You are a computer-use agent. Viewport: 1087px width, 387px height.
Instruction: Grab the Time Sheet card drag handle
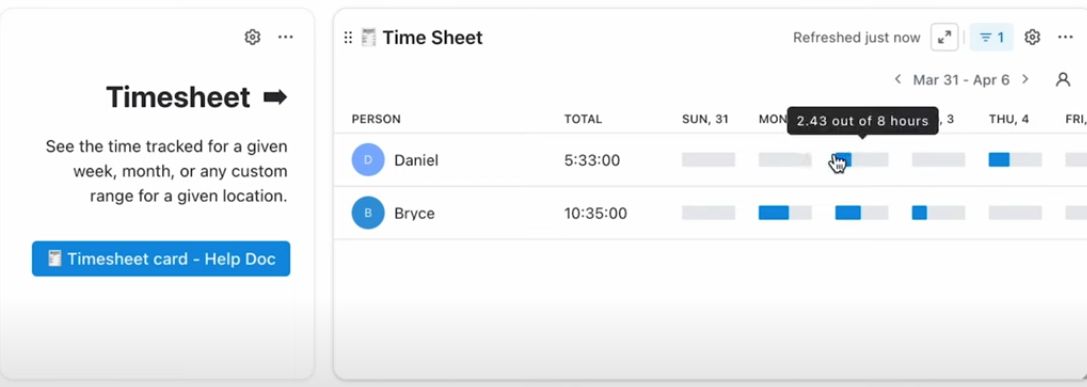[348, 37]
